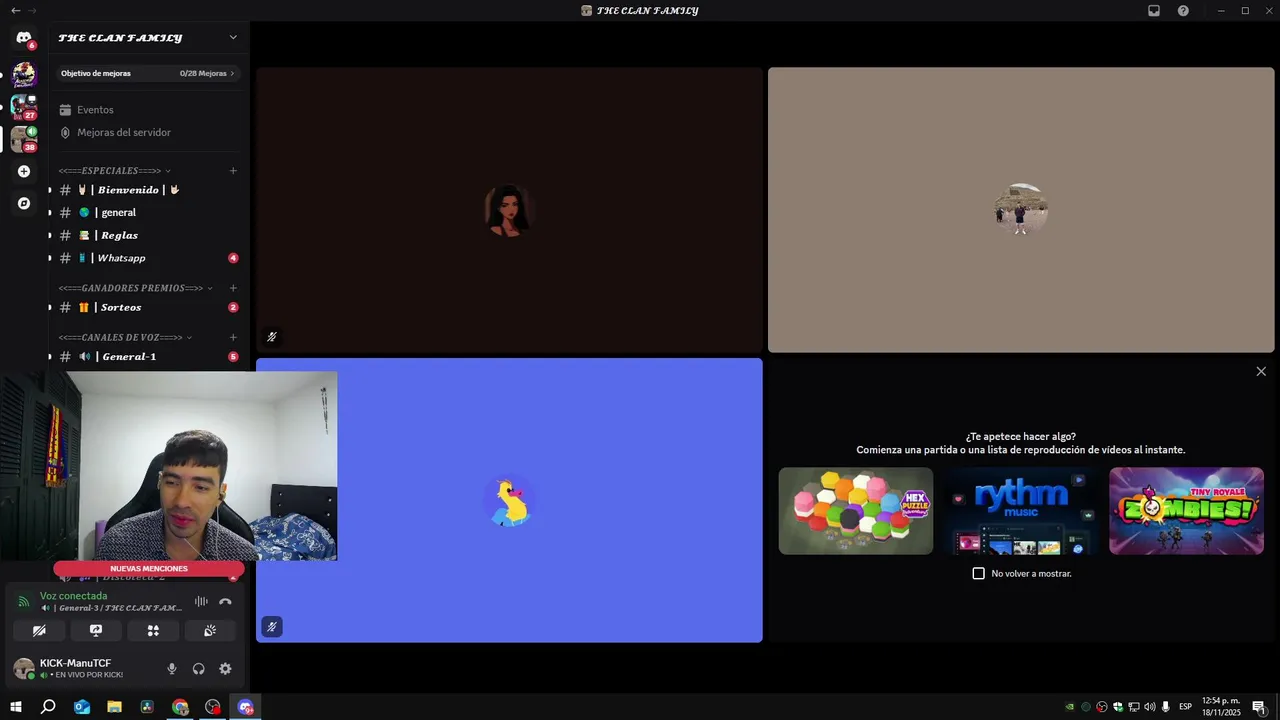Focus the blue duck avatar tile
This screenshot has width=1280, height=720.
pyautogui.click(x=509, y=500)
